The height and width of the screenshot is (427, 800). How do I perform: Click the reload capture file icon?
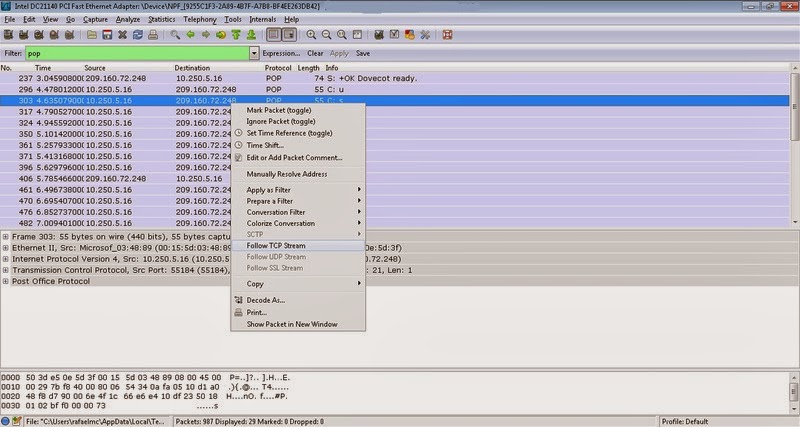[x=138, y=35]
